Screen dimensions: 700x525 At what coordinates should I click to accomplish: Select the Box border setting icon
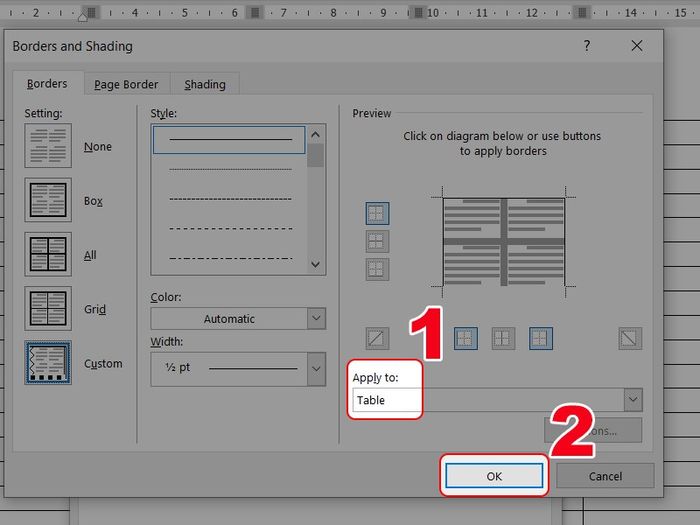click(x=48, y=200)
